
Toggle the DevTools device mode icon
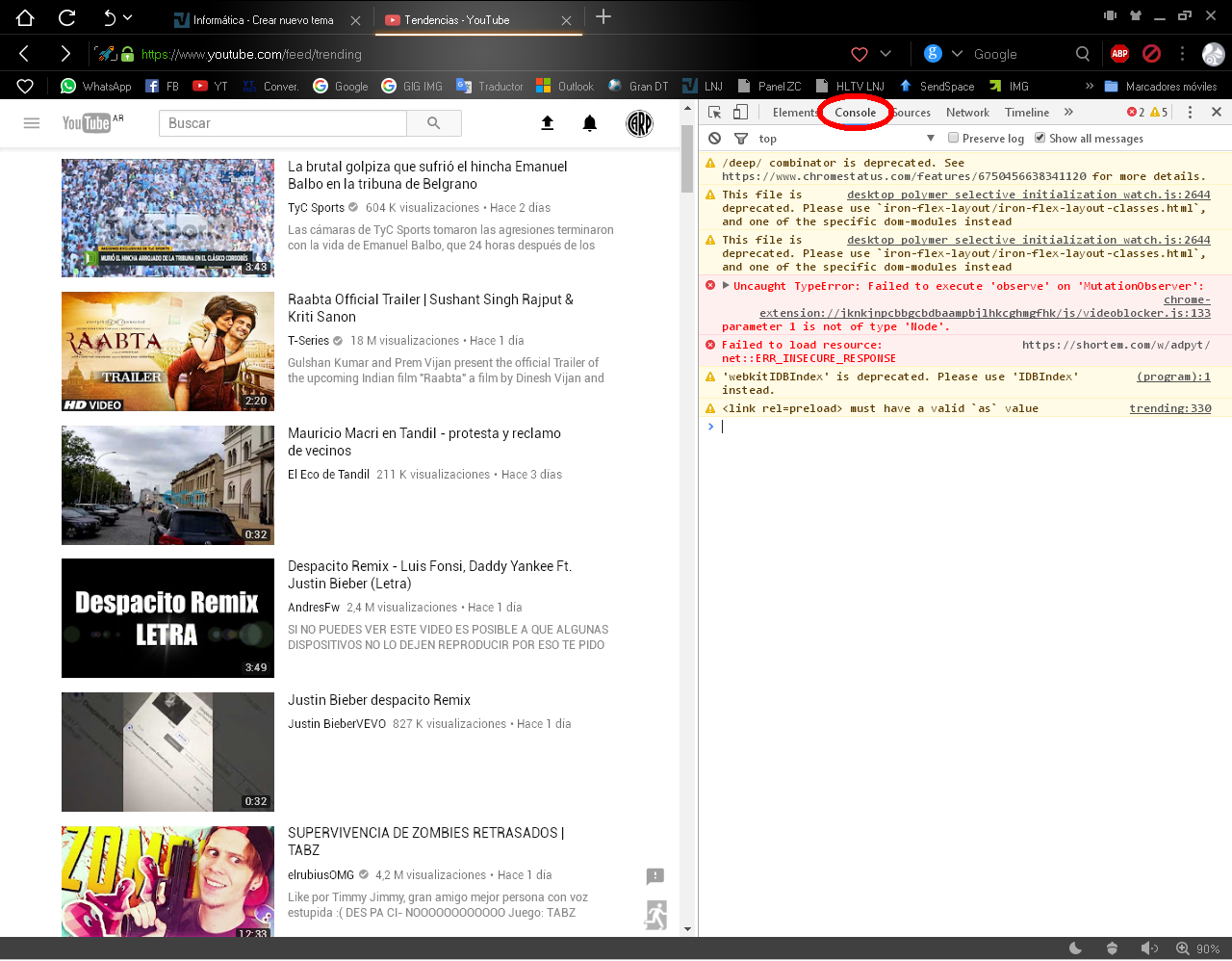tap(740, 113)
